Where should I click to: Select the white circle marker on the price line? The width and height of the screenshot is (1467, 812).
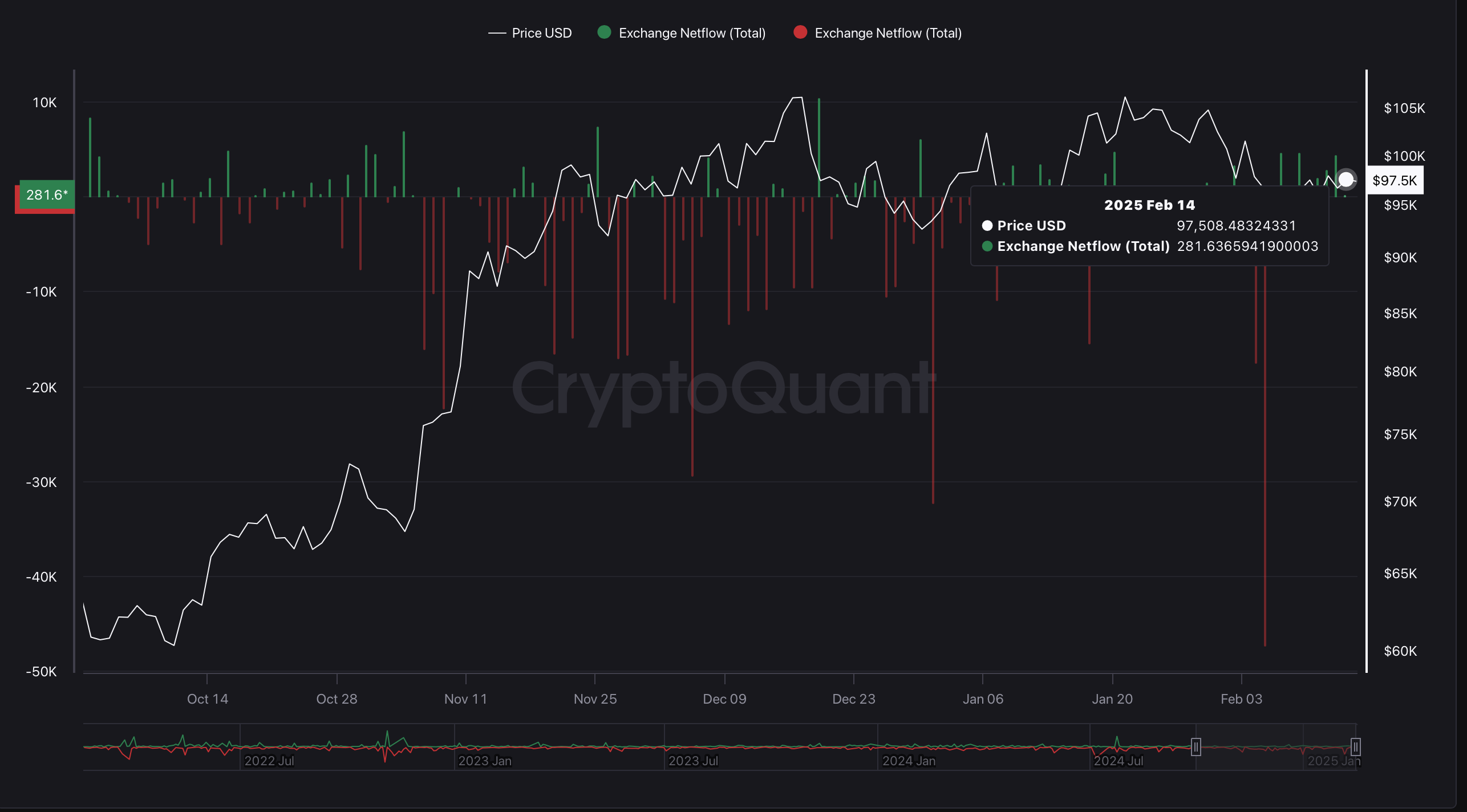tap(1347, 180)
